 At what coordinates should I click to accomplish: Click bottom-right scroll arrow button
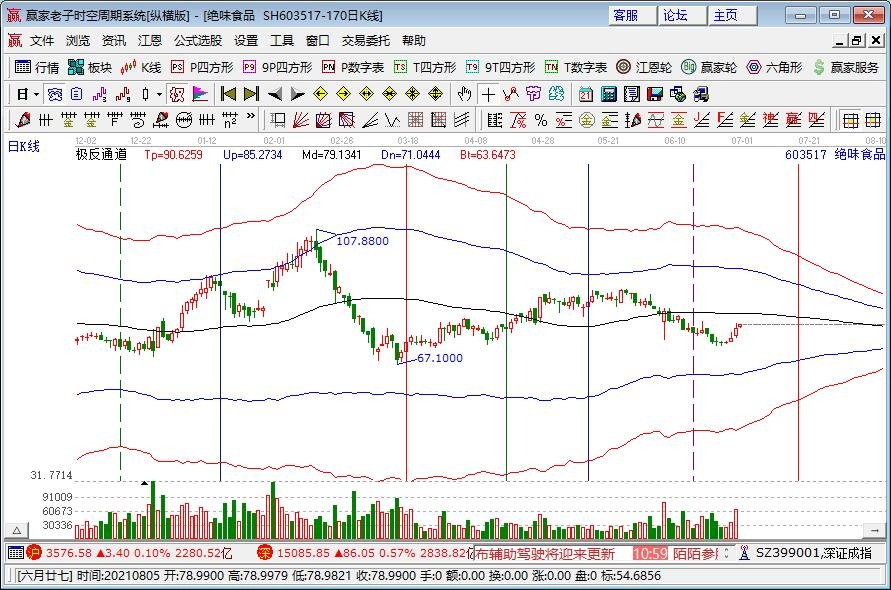[x=874, y=531]
